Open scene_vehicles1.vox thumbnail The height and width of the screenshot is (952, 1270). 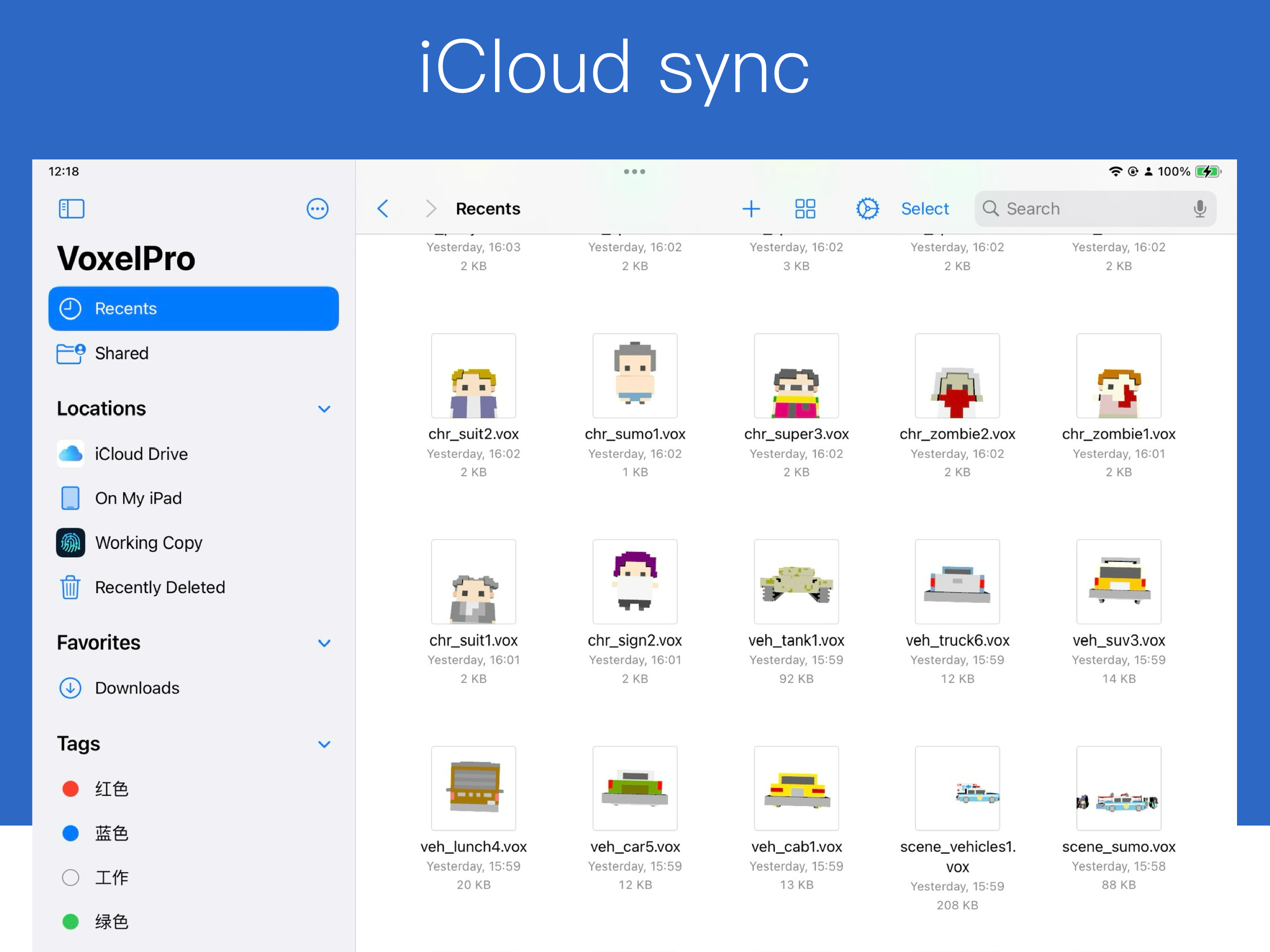click(x=957, y=788)
